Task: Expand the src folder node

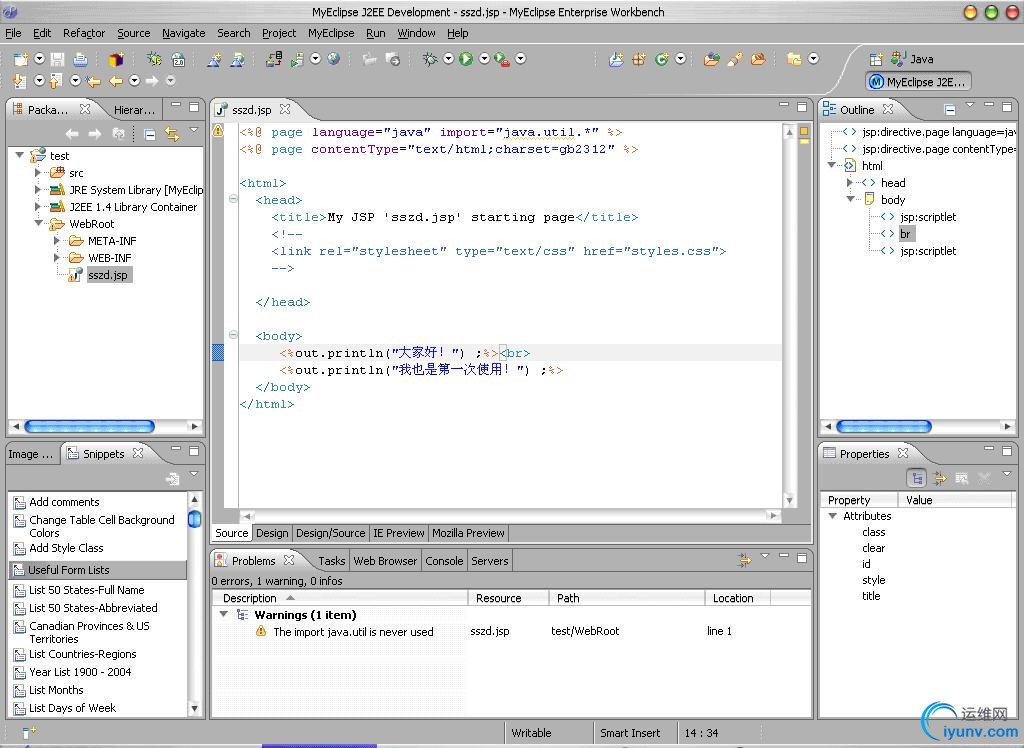Action: 38,172
